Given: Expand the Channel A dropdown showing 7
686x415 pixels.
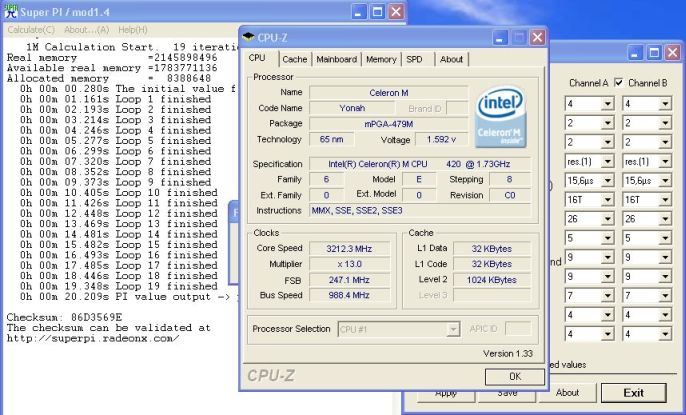Looking at the screenshot, I should click(607, 296).
